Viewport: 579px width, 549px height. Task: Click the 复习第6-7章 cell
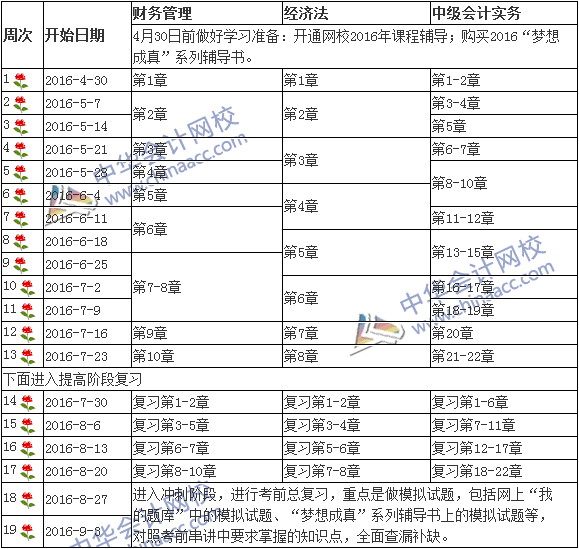click(207, 448)
